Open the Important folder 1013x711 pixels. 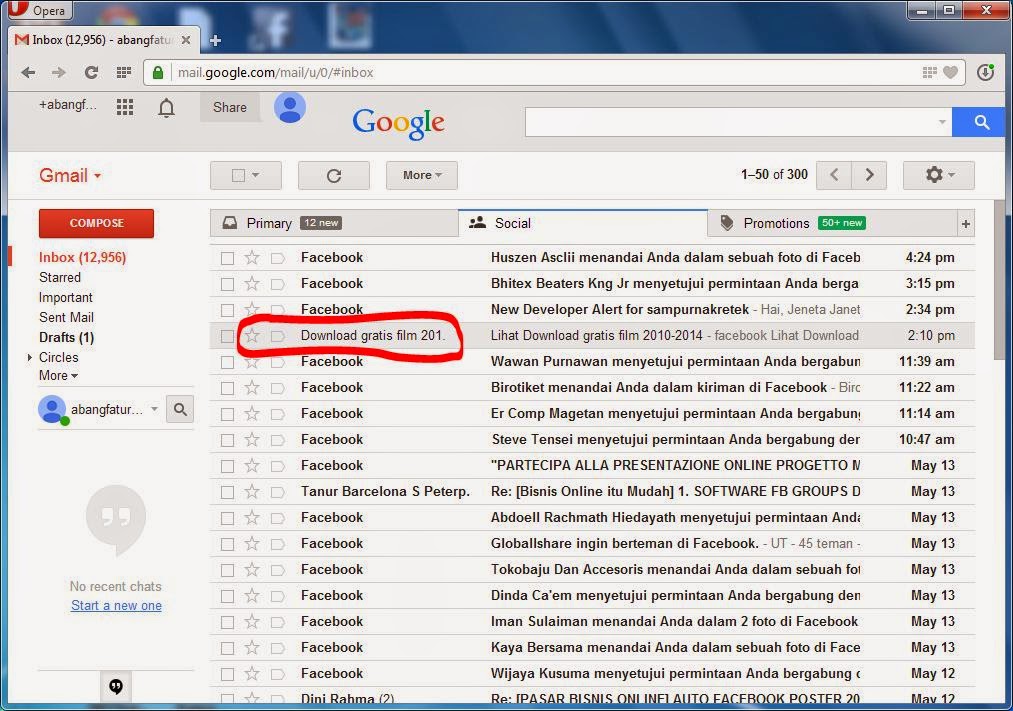tap(66, 297)
